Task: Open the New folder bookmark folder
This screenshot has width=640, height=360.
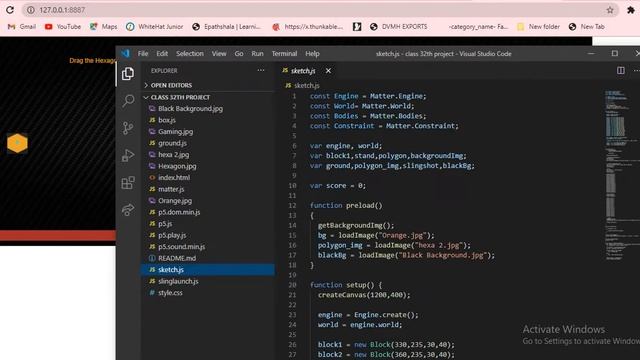Action: tap(538, 27)
